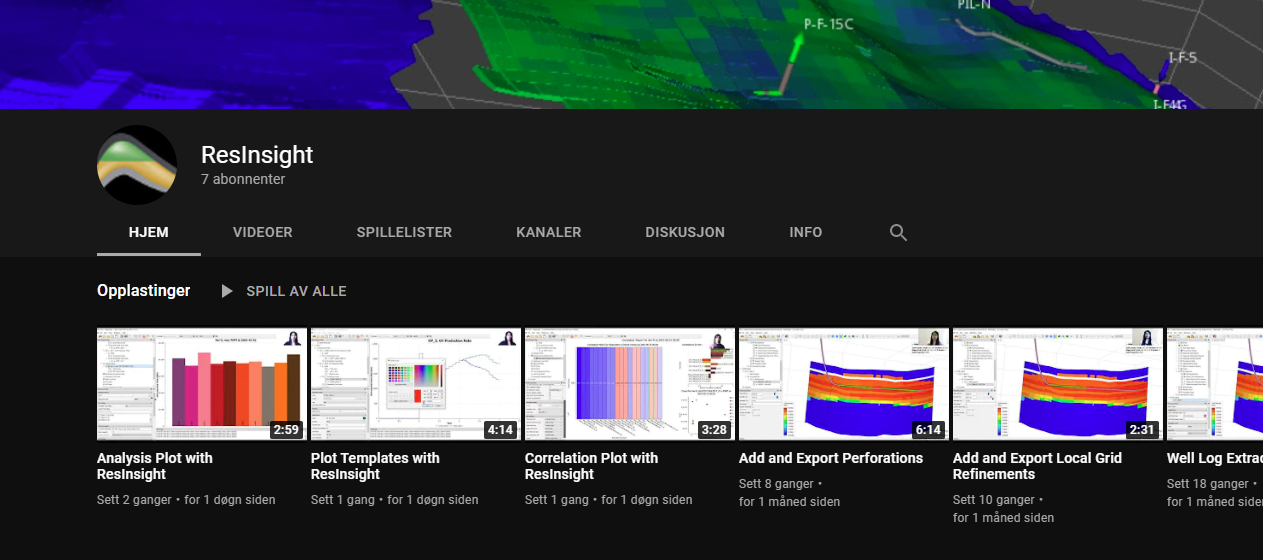Click the ResInsight channel avatar
Image resolution: width=1263 pixels, height=560 pixels.
click(137, 165)
